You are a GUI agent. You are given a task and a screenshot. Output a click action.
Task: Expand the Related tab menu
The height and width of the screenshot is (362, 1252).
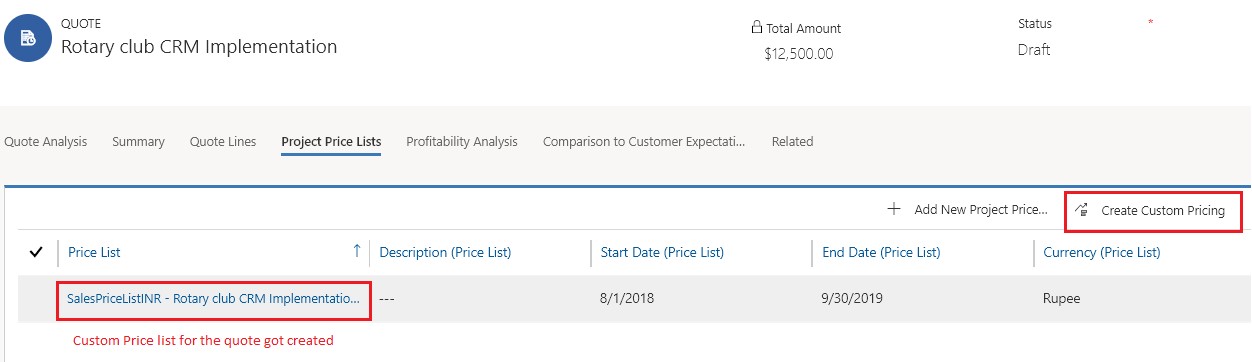pyautogui.click(x=792, y=142)
